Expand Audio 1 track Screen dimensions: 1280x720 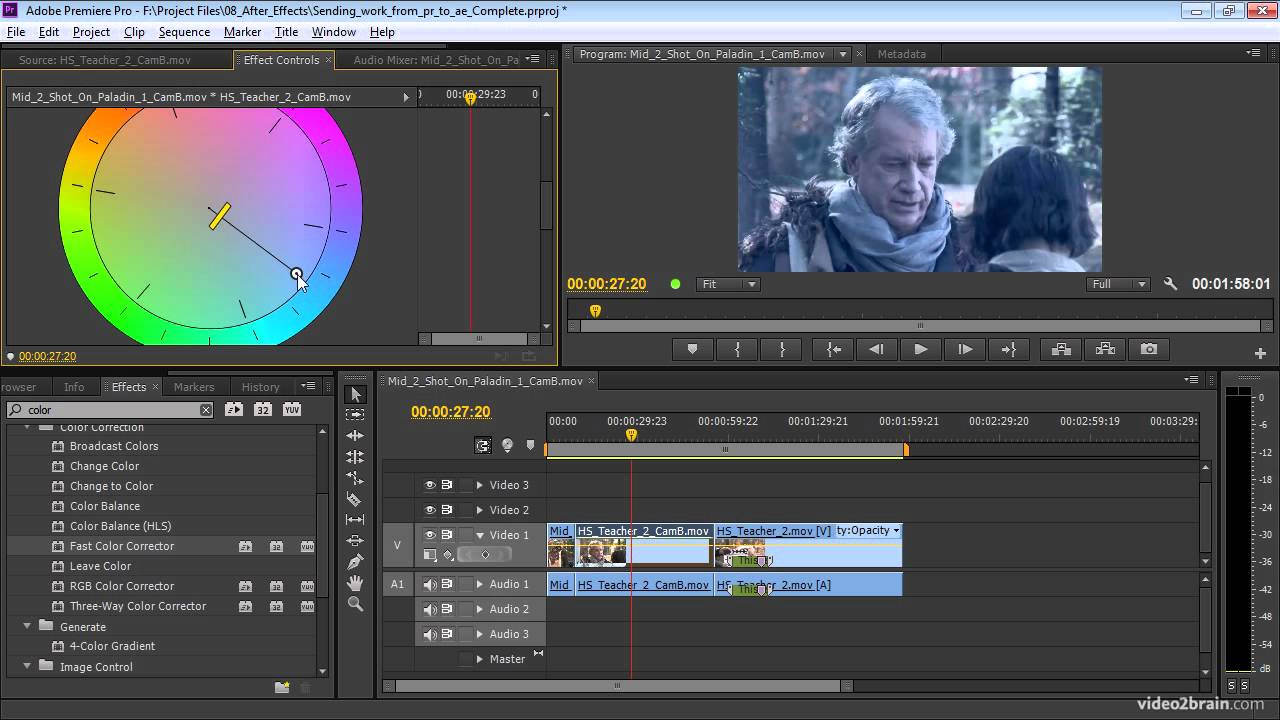pyautogui.click(x=480, y=584)
